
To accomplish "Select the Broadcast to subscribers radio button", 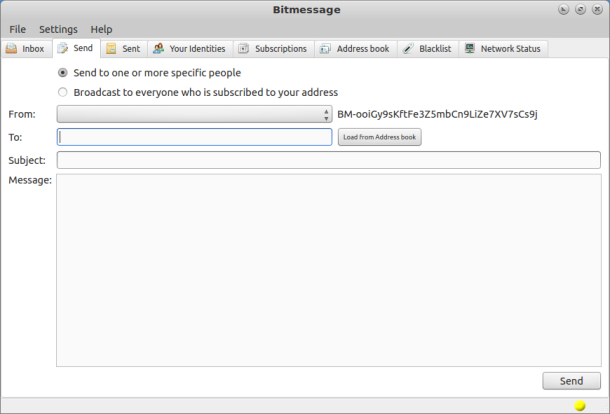I will (63, 92).
